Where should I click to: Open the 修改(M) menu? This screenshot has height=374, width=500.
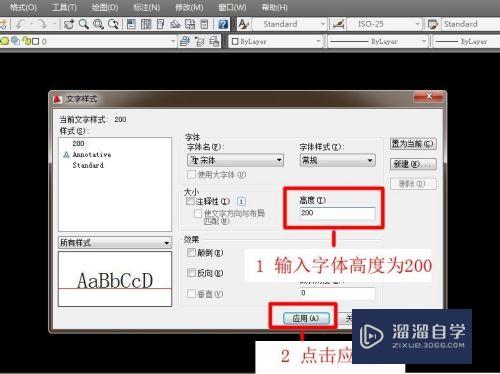tap(189, 7)
